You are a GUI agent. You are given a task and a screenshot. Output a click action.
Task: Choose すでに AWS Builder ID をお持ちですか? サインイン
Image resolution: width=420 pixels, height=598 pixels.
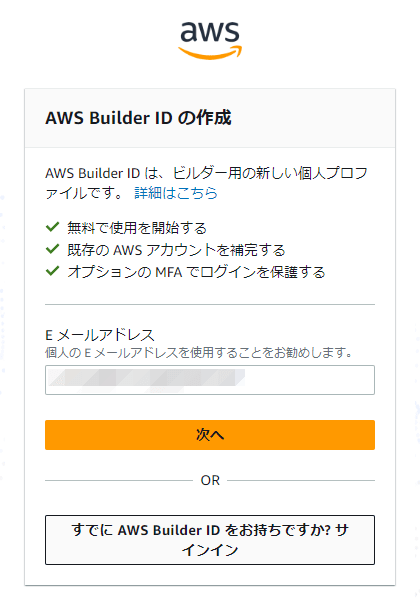point(210,540)
